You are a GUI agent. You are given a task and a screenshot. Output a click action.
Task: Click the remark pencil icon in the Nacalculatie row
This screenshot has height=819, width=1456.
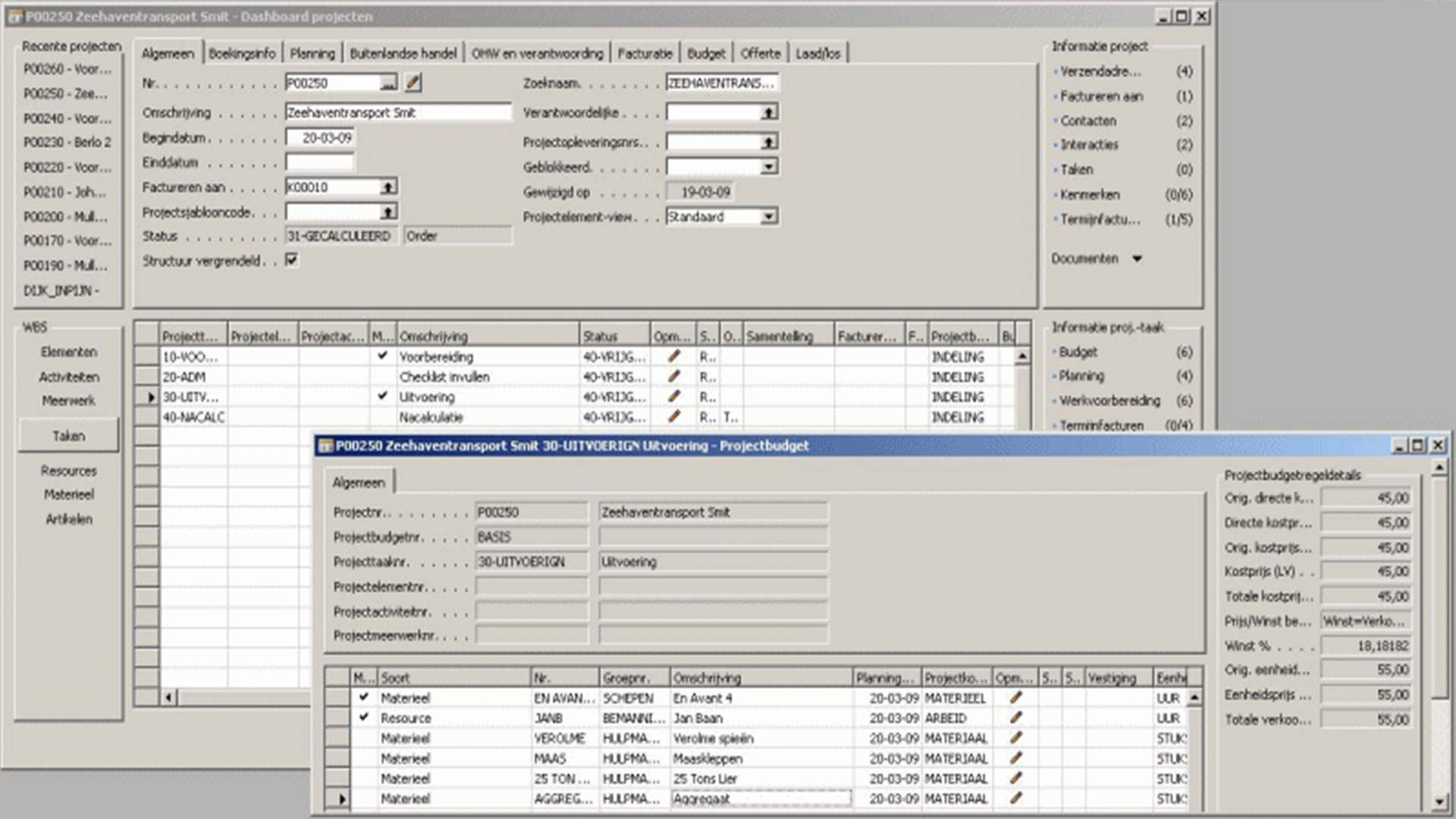[x=673, y=416]
